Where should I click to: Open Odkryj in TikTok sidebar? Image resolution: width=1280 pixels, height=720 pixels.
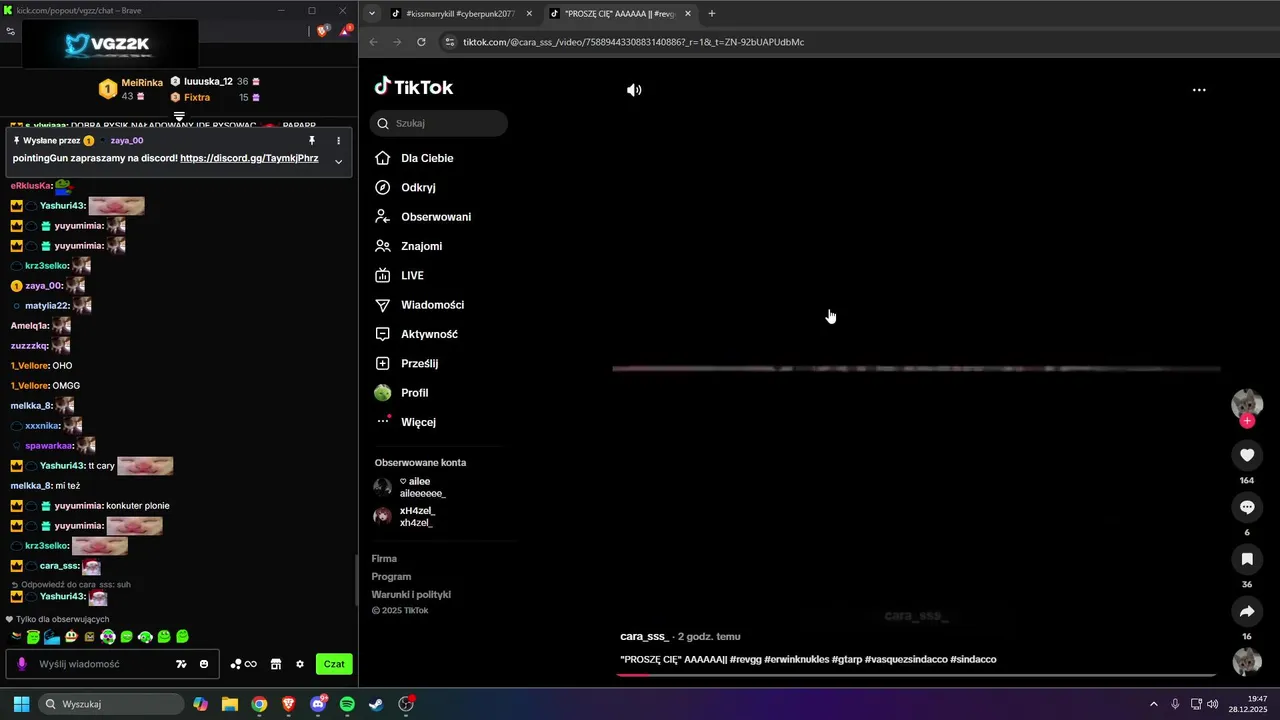(418, 187)
